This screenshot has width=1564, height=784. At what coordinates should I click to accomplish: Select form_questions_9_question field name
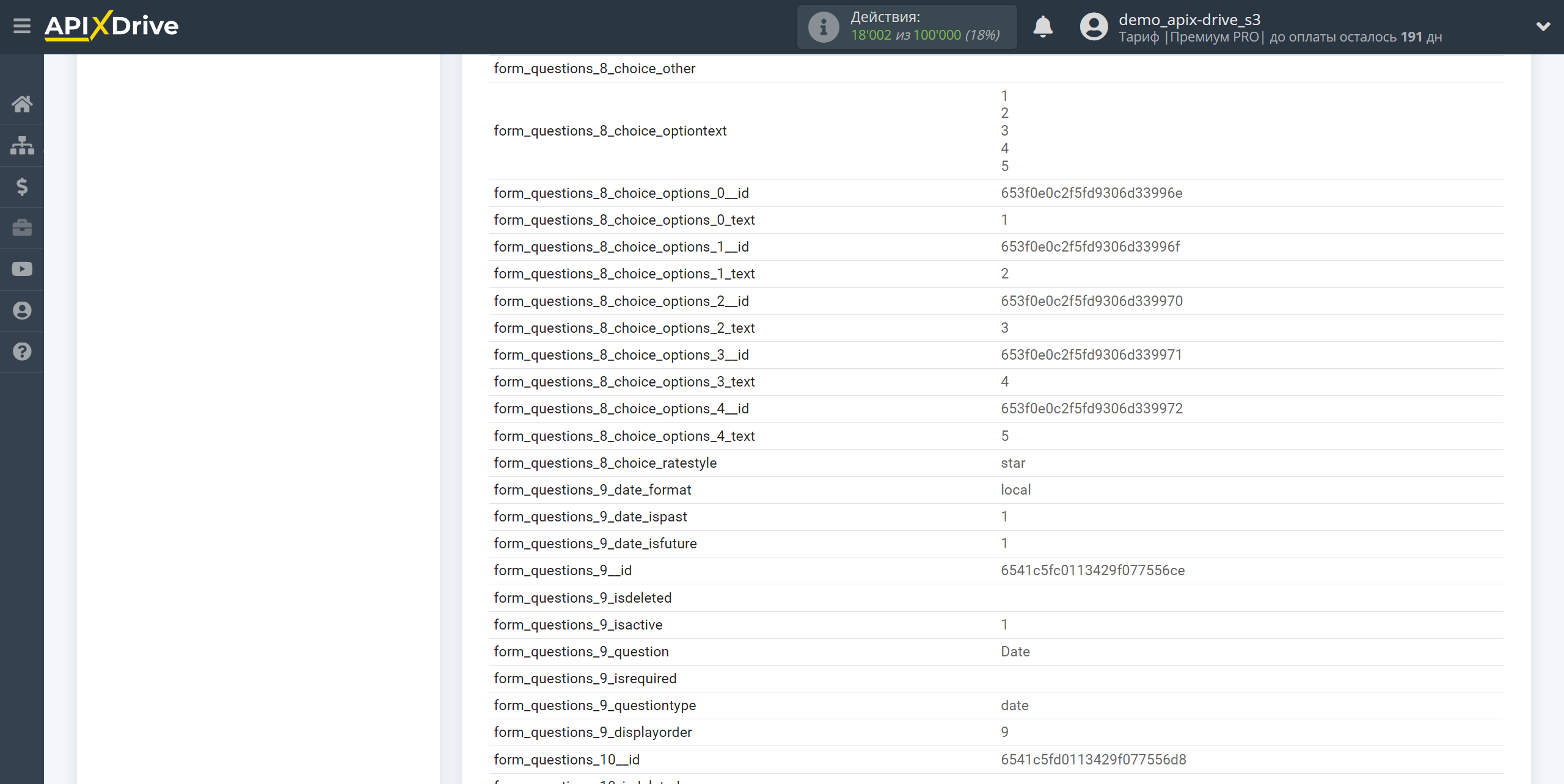point(581,652)
